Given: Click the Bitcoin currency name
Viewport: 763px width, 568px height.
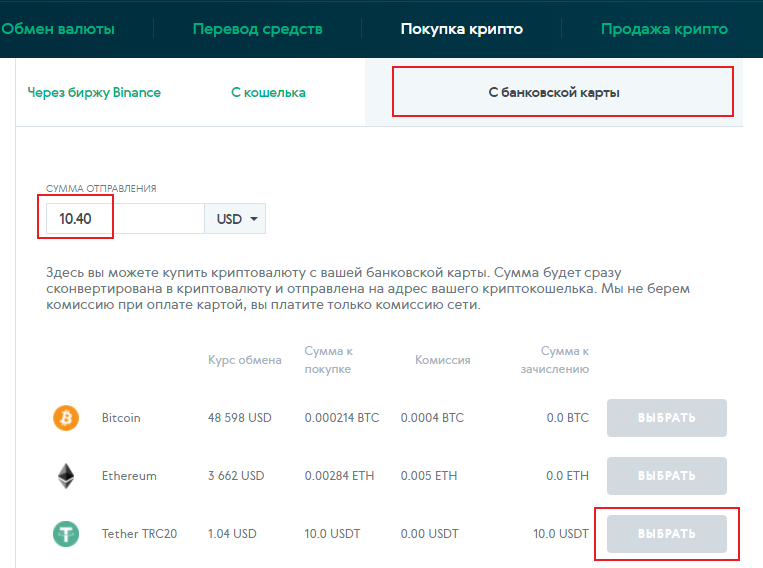Looking at the screenshot, I should pos(121,418).
